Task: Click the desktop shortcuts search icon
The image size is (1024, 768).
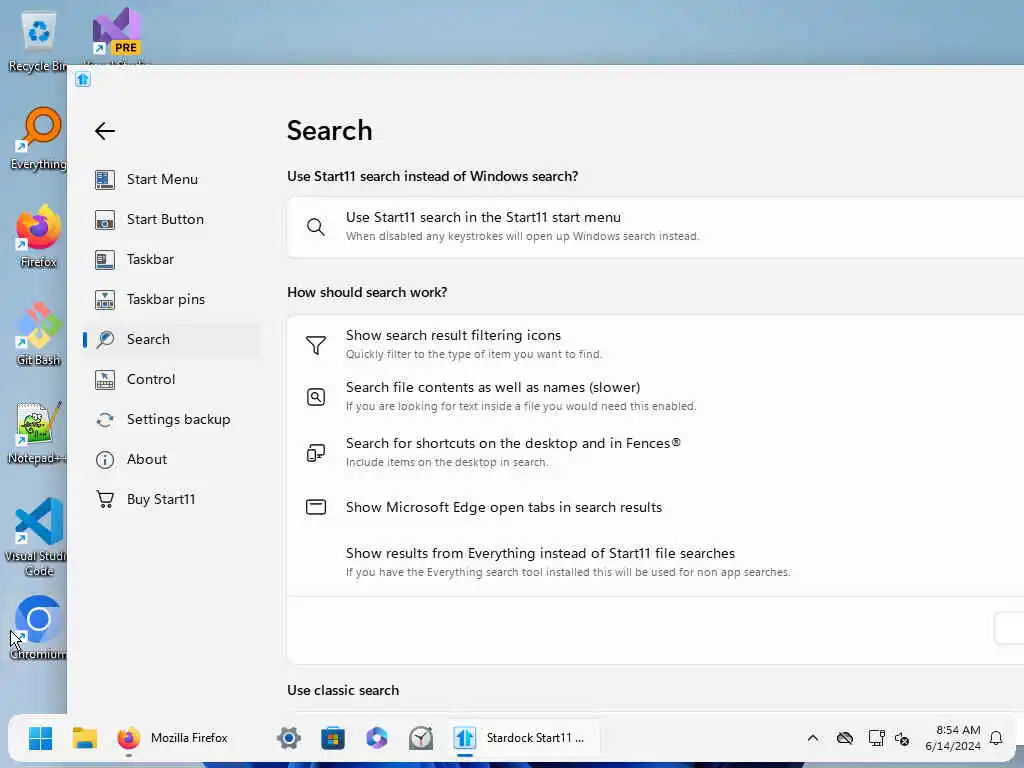Action: (315, 453)
